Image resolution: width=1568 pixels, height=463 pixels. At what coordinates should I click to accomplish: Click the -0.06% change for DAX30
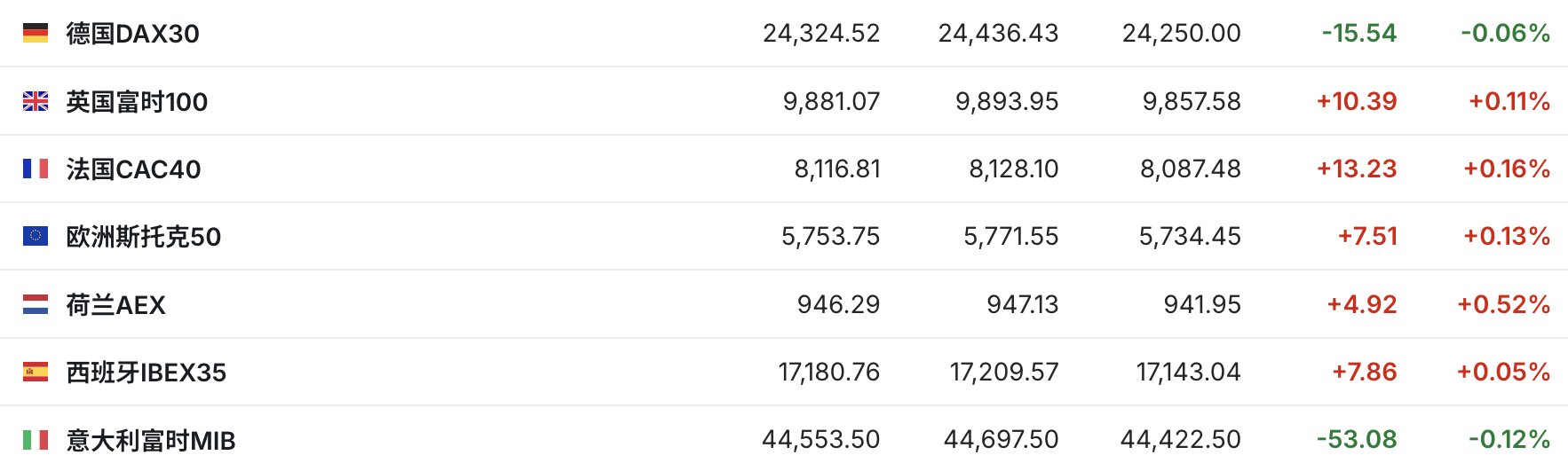pos(1506,34)
